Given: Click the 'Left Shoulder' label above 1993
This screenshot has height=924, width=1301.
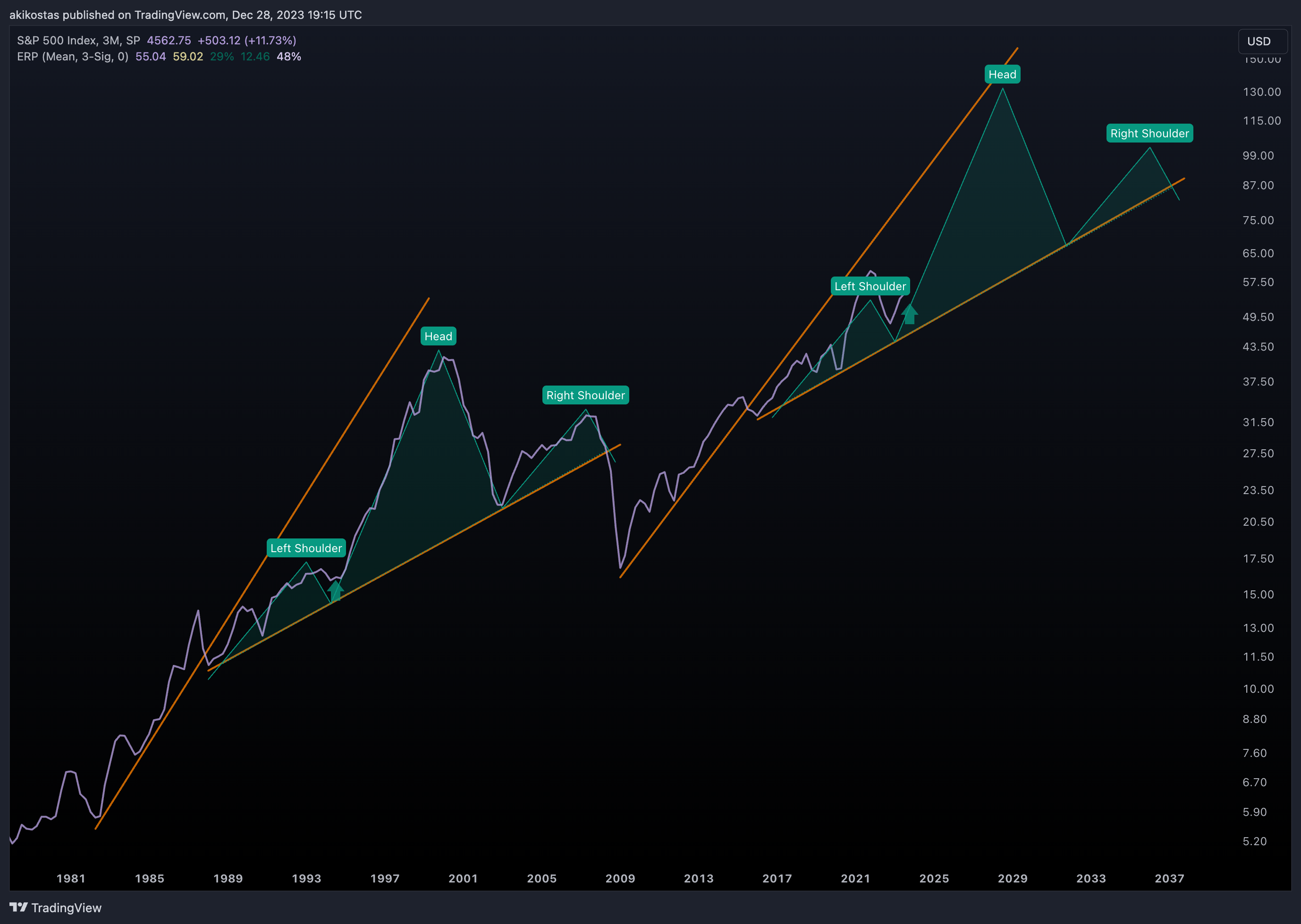Looking at the screenshot, I should point(306,548).
